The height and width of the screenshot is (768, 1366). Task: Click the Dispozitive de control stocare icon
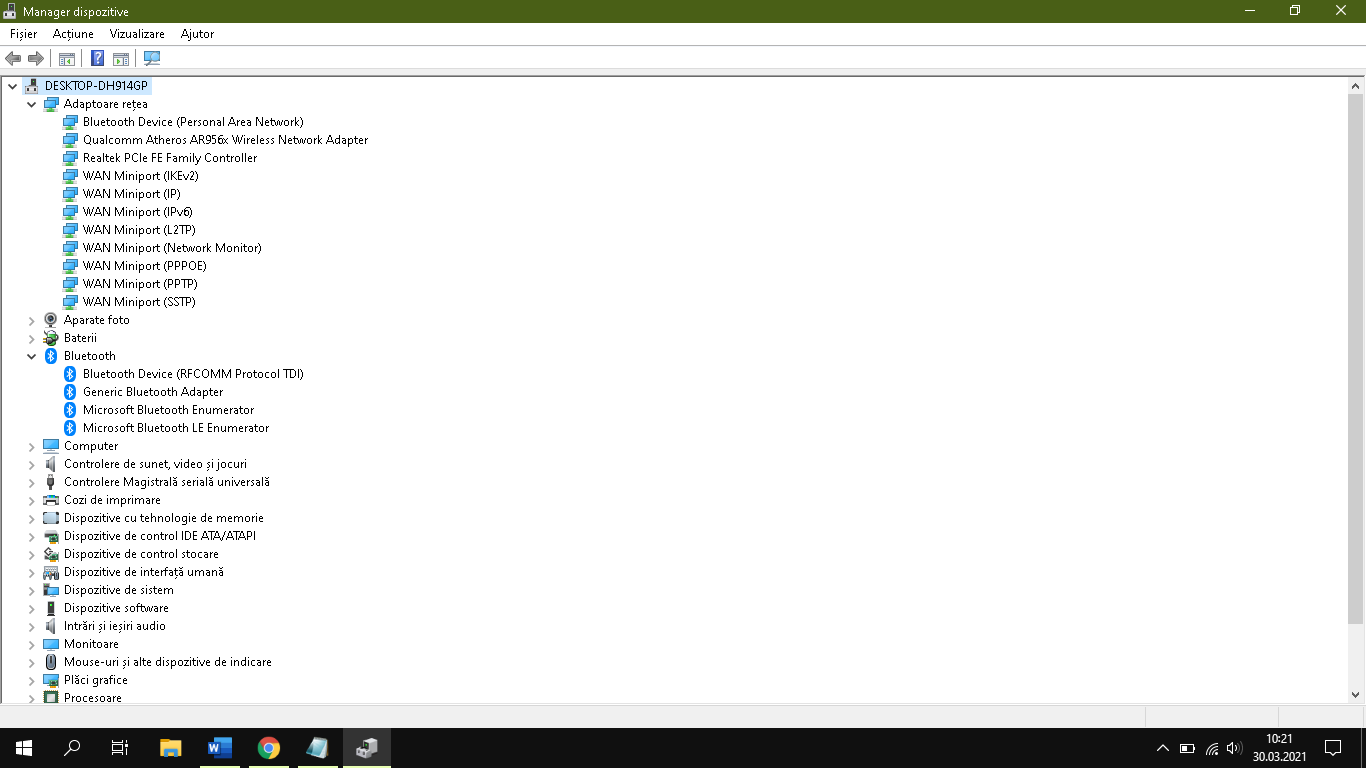click(x=51, y=554)
